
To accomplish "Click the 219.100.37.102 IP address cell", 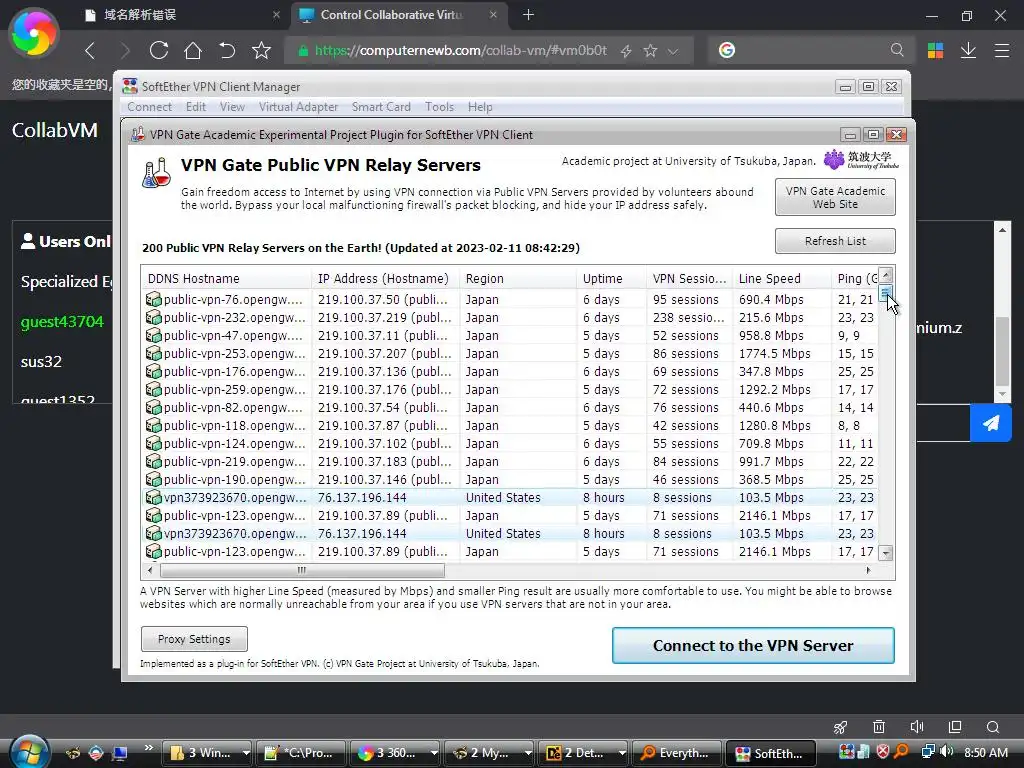I will pyautogui.click(x=384, y=444).
